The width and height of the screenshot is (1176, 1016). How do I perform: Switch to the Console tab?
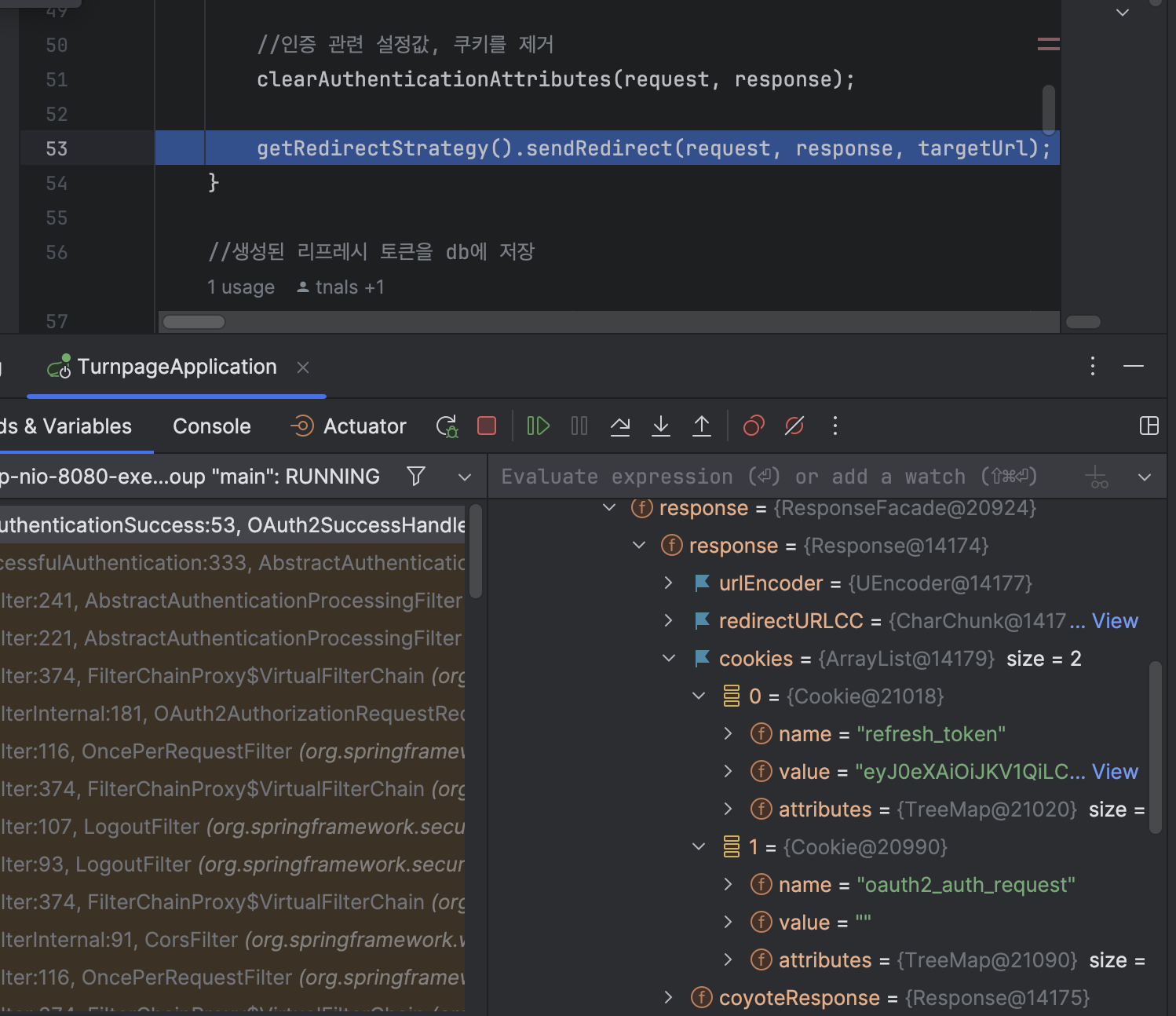pos(212,426)
